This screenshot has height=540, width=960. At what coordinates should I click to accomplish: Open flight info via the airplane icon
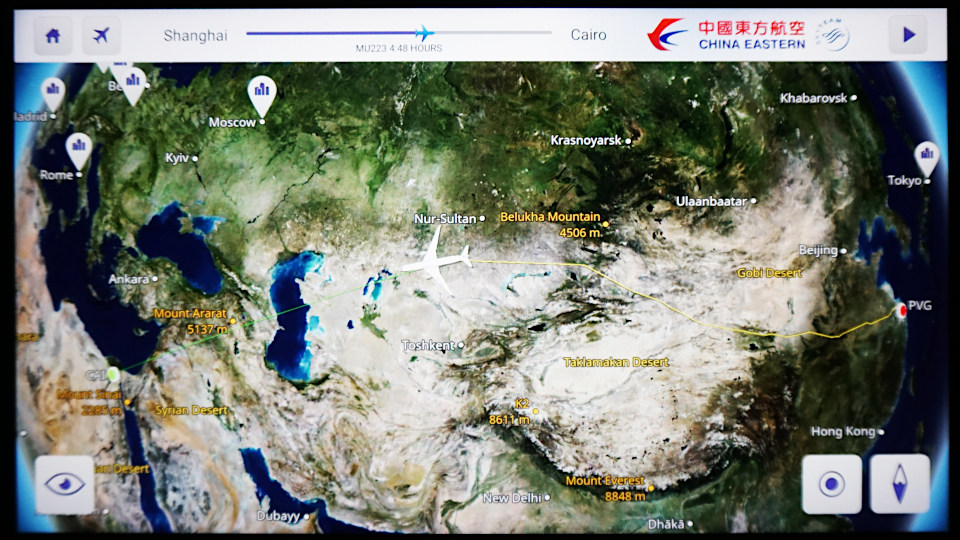click(x=101, y=35)
